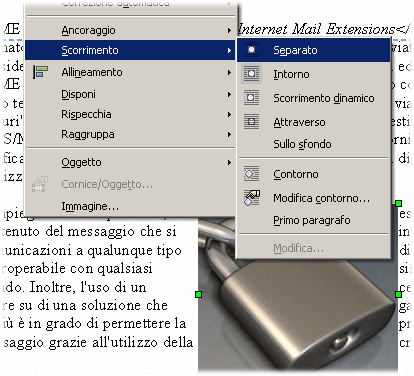Toggle Contorno wrap setting
Screen dimensions: 414x376
pos(296,174)
